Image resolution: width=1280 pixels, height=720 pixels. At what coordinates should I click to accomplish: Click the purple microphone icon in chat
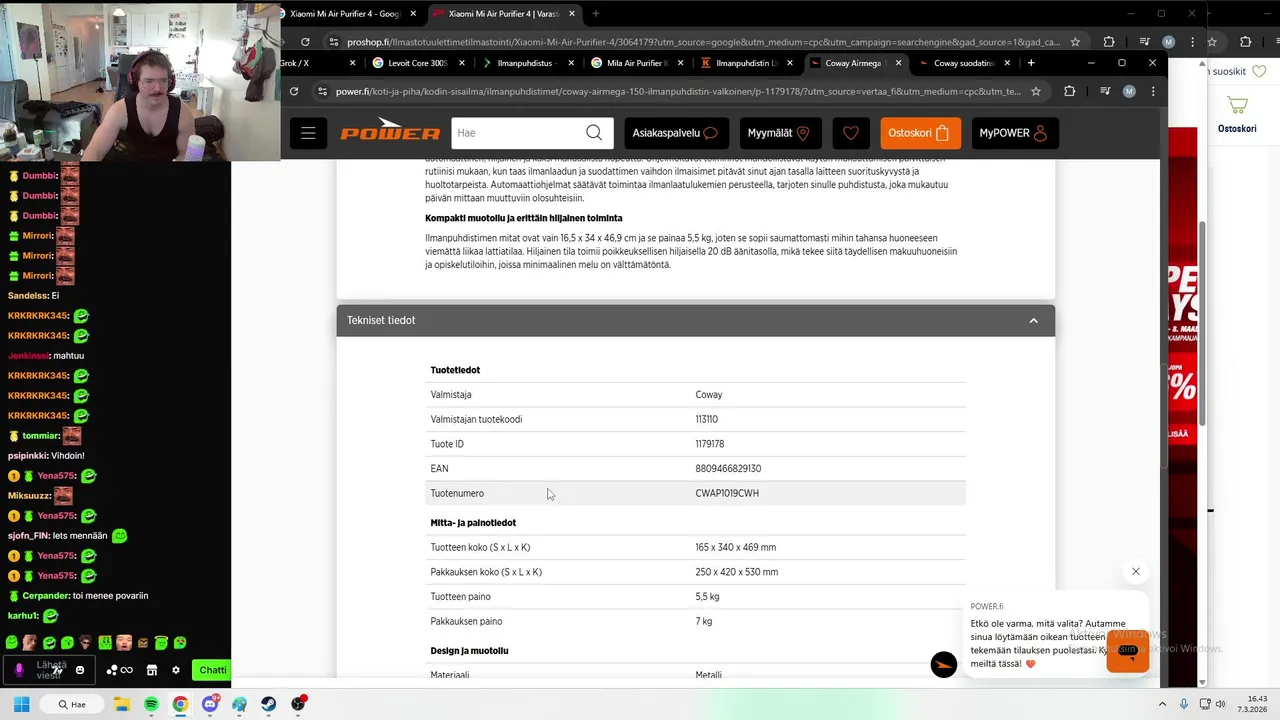19,670
